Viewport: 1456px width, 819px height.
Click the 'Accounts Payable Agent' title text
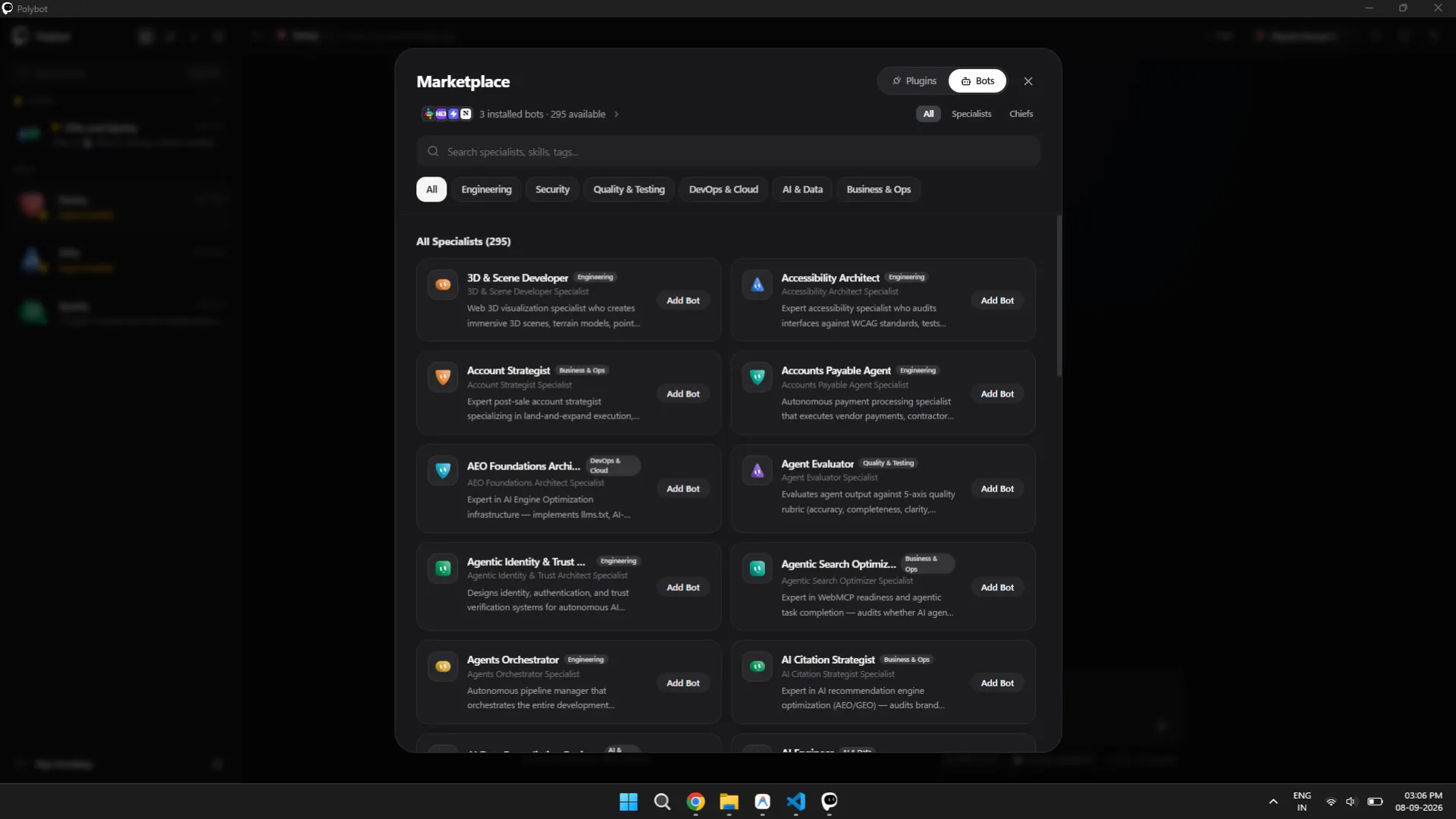coord(836,371)
